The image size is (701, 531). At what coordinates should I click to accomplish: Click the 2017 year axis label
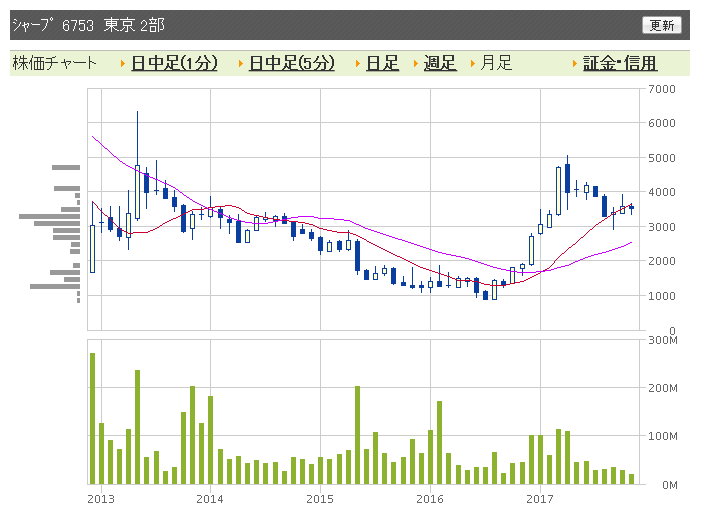[x=540, y=499]
